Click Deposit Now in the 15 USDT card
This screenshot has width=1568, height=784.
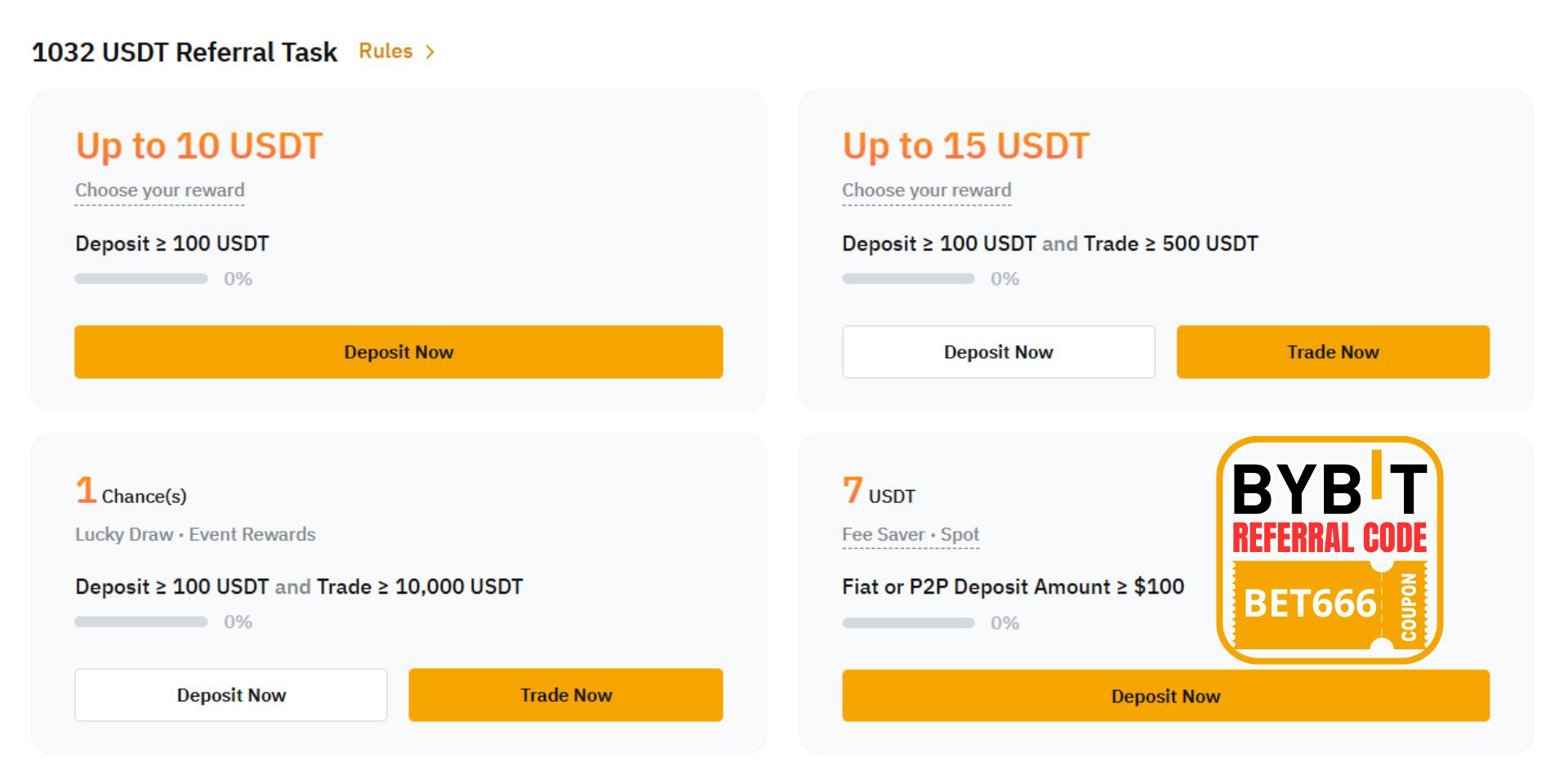tap(998, 352)
